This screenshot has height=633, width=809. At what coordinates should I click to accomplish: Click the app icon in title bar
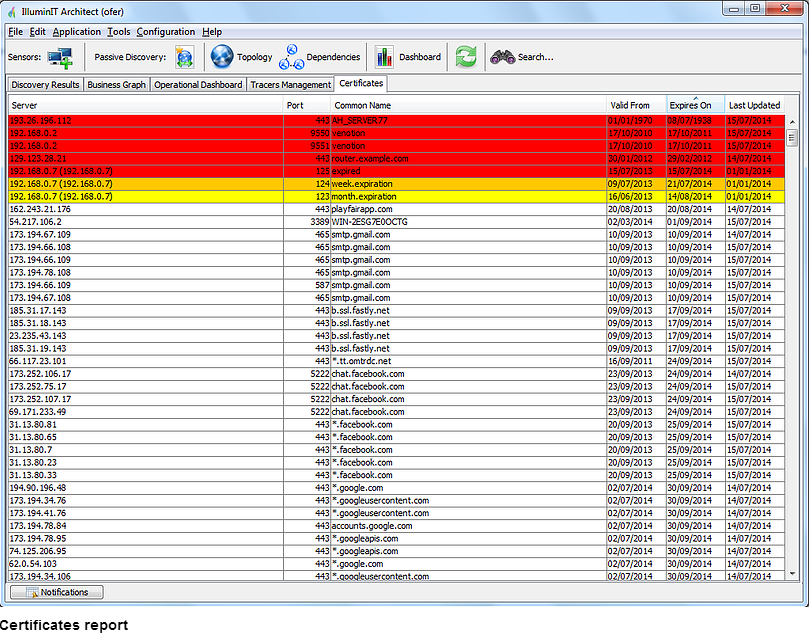coord(11,9)
